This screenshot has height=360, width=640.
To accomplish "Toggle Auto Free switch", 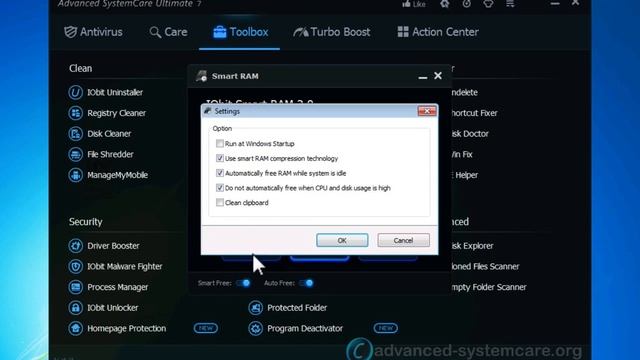I will tap(306, 283).
